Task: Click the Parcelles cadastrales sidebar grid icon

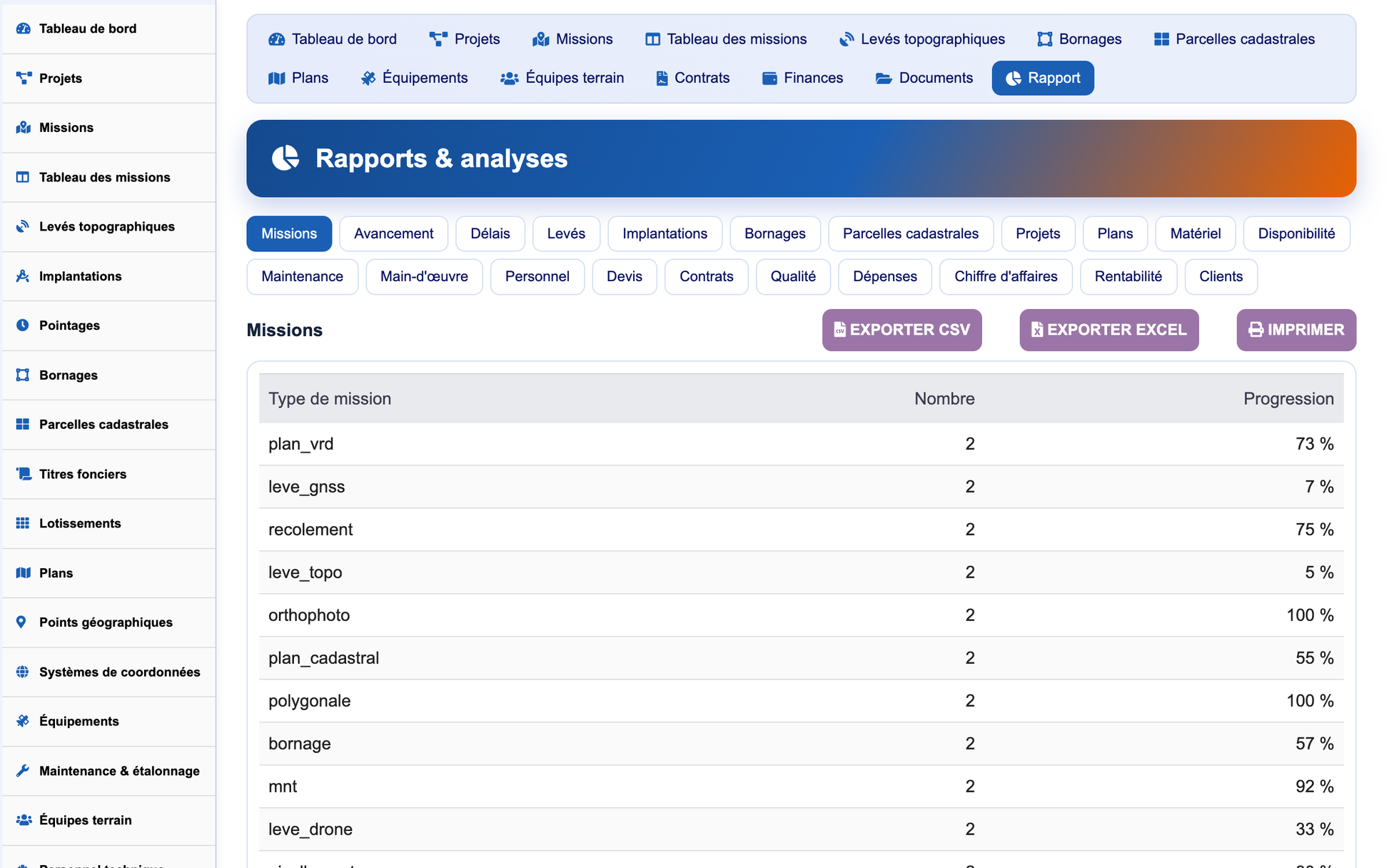Action: [23, 424]
